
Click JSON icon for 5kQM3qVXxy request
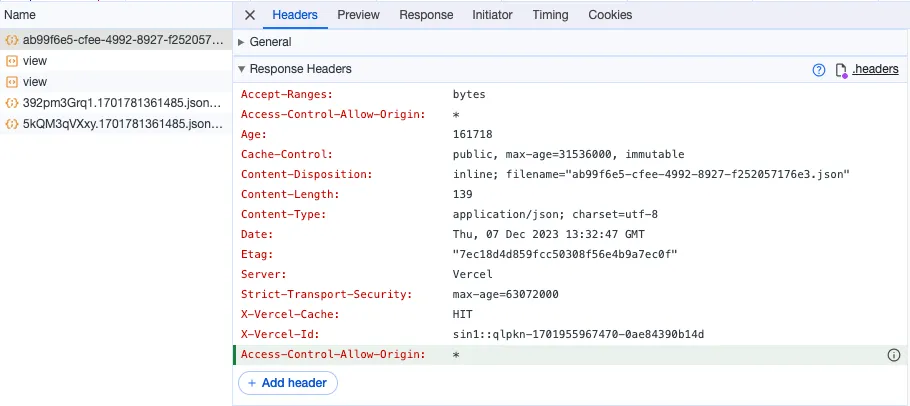tap(12, 124)
